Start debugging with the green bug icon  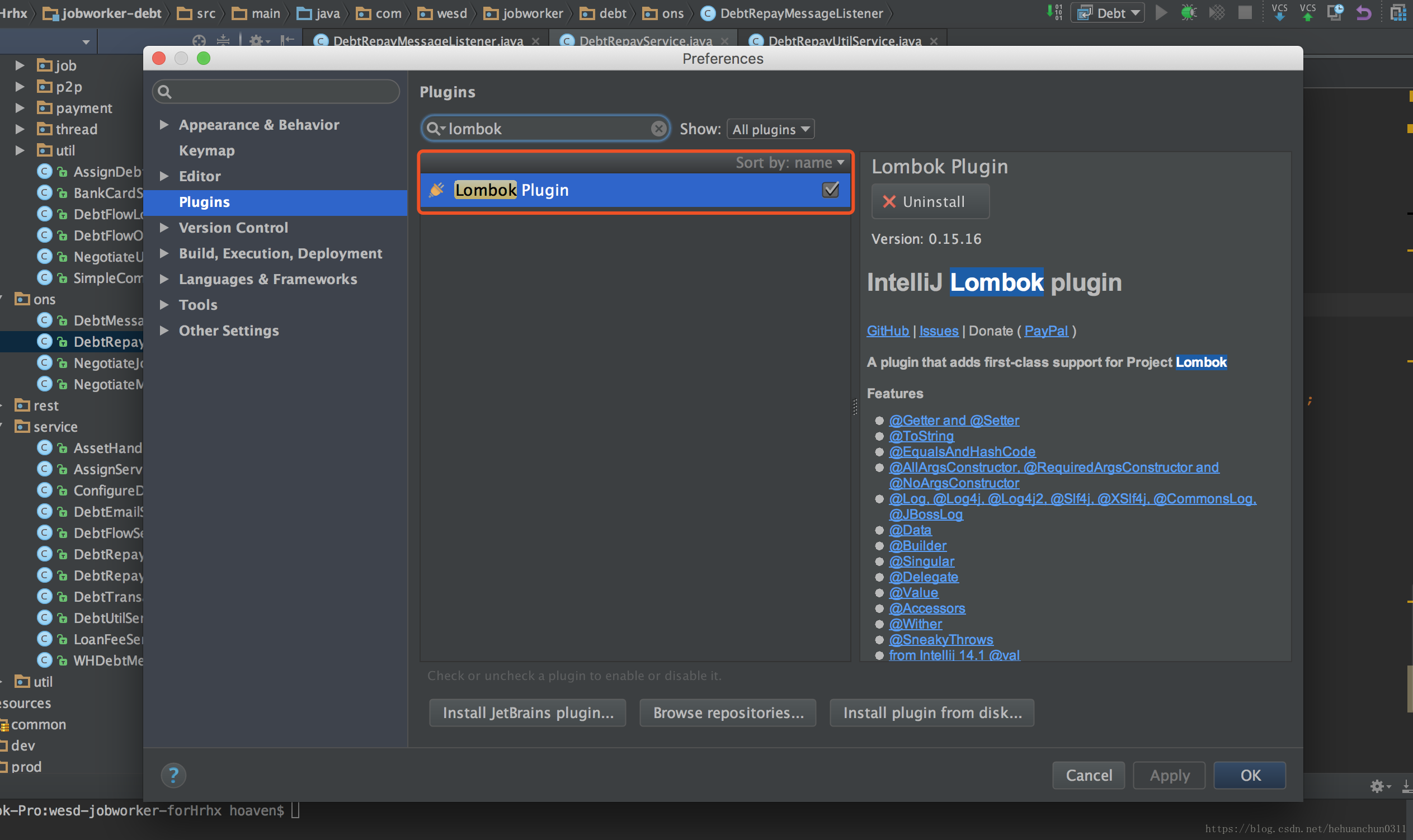click(x=1188, y=12)
